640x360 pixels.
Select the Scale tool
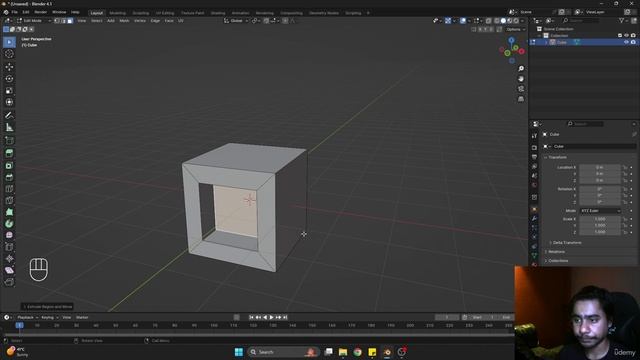pos(9,90)
